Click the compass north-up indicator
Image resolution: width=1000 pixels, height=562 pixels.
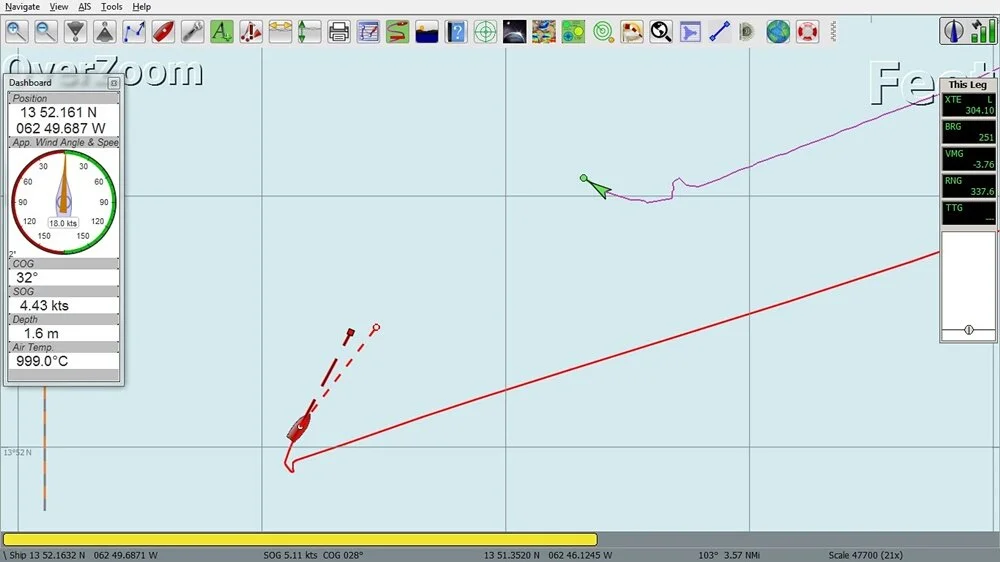(x=954, y=31)
